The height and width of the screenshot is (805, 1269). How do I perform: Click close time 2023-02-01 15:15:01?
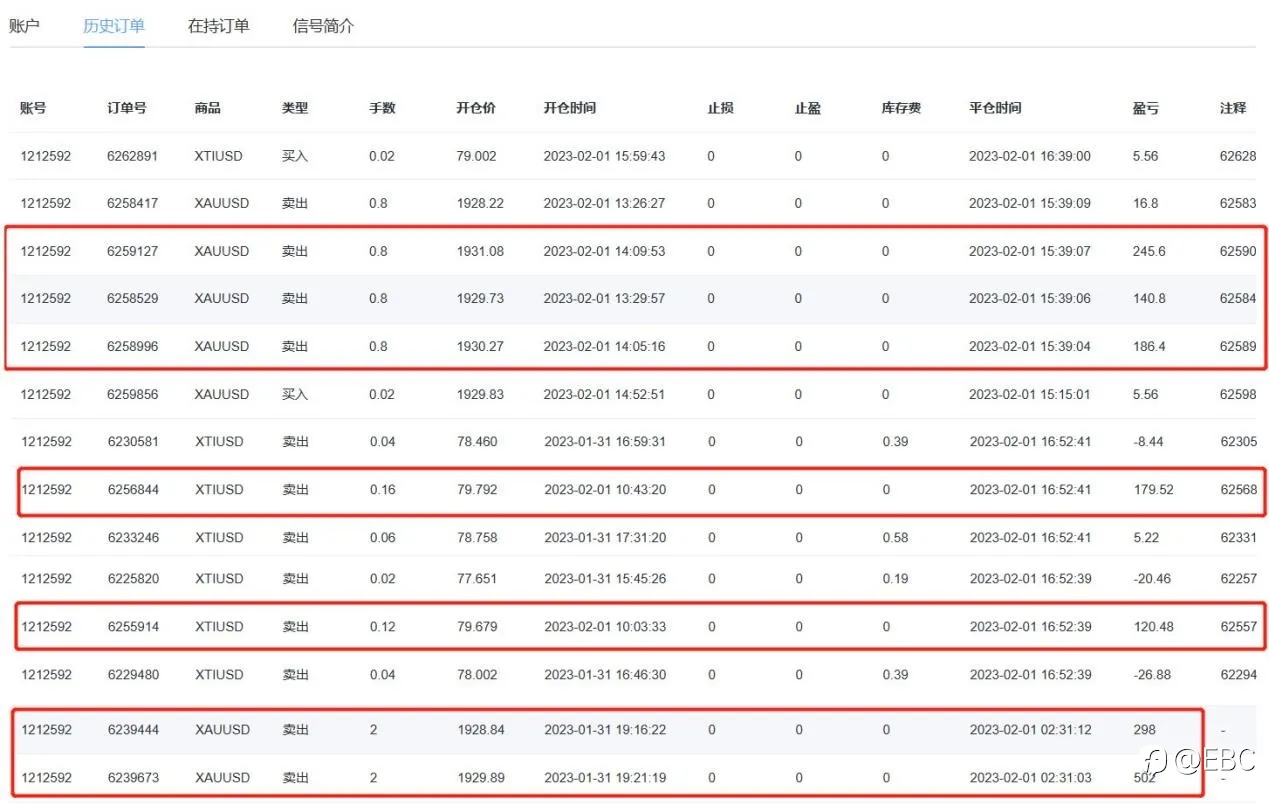(1030, 394)
